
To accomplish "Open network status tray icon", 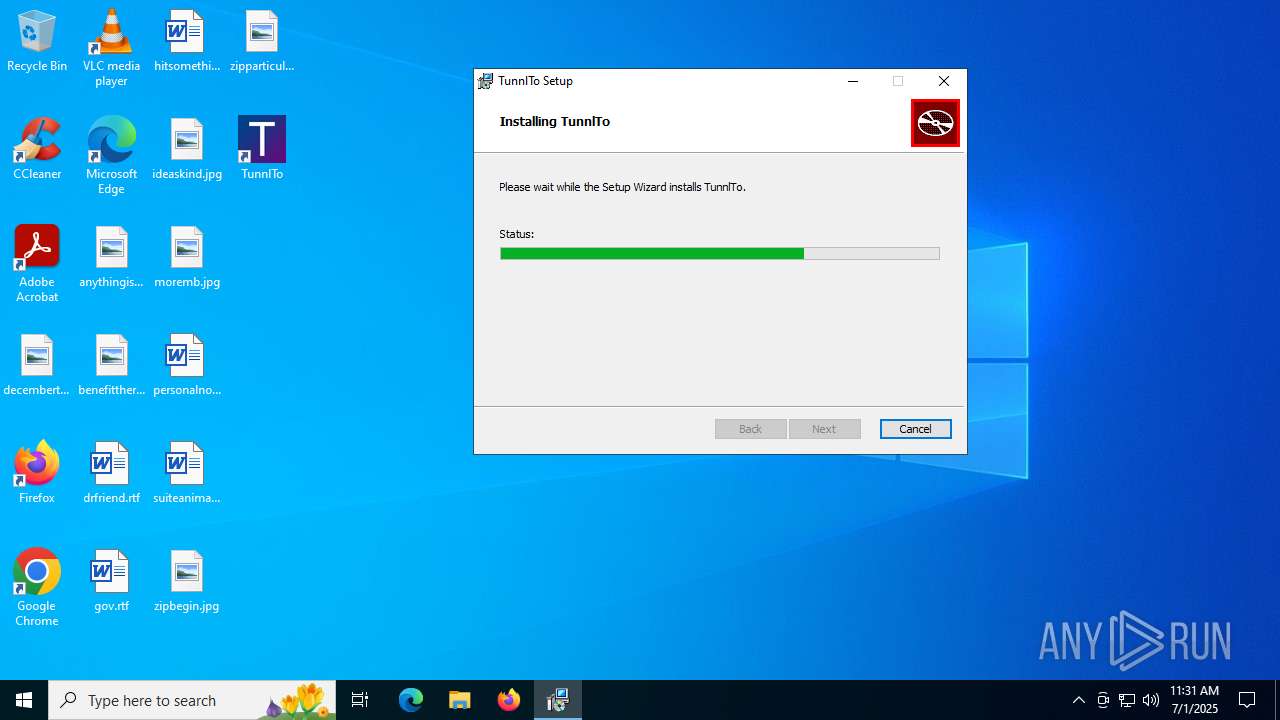I will click(1127, 700).
